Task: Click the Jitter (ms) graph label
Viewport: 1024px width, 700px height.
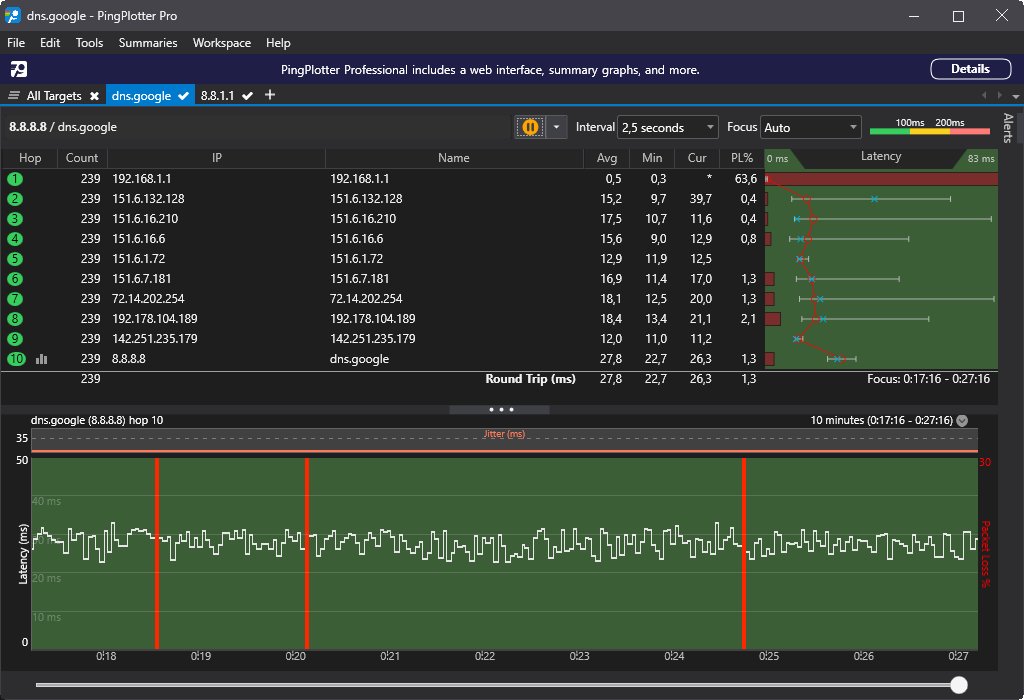Action: tap(504, 434)
